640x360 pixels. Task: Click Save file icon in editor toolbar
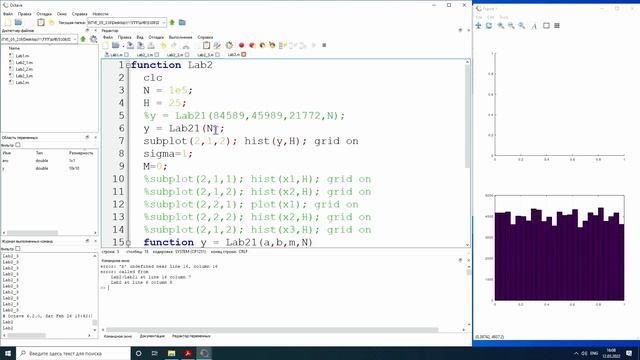130,45
